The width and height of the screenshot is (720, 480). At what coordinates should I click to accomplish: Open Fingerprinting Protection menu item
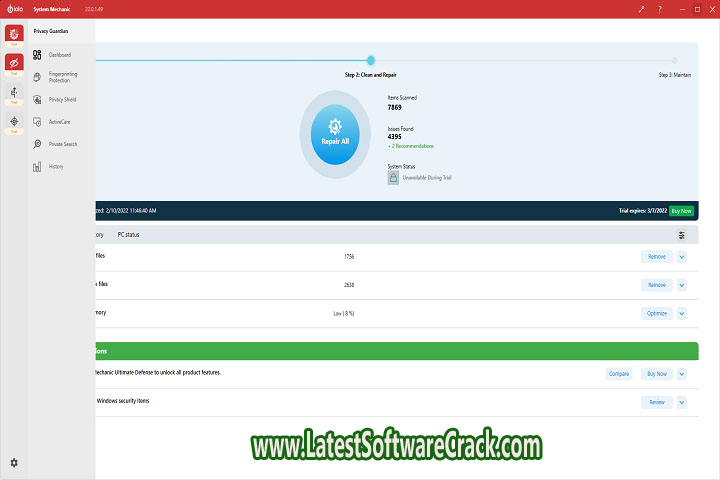point(63,77)
